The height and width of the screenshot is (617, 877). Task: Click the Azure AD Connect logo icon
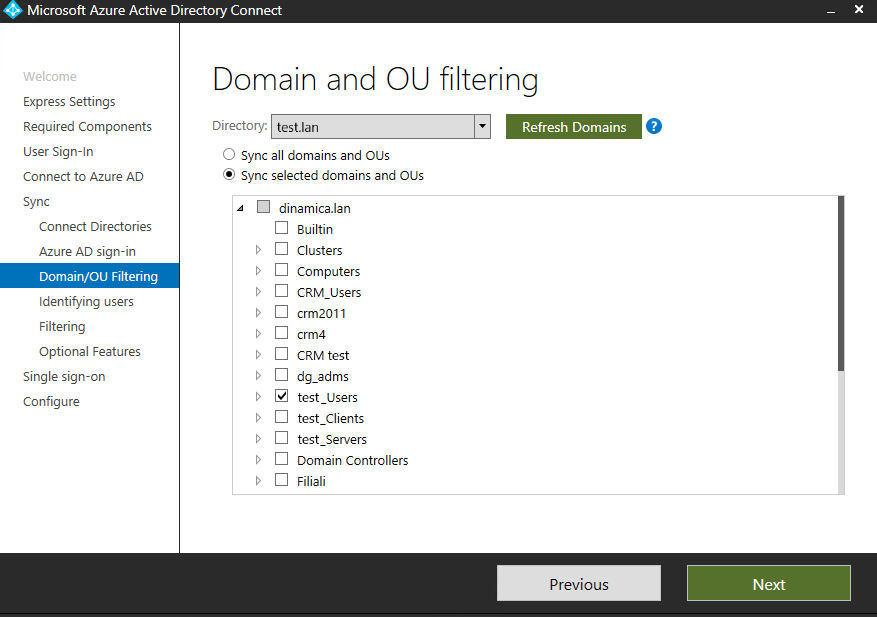point(12,10)
